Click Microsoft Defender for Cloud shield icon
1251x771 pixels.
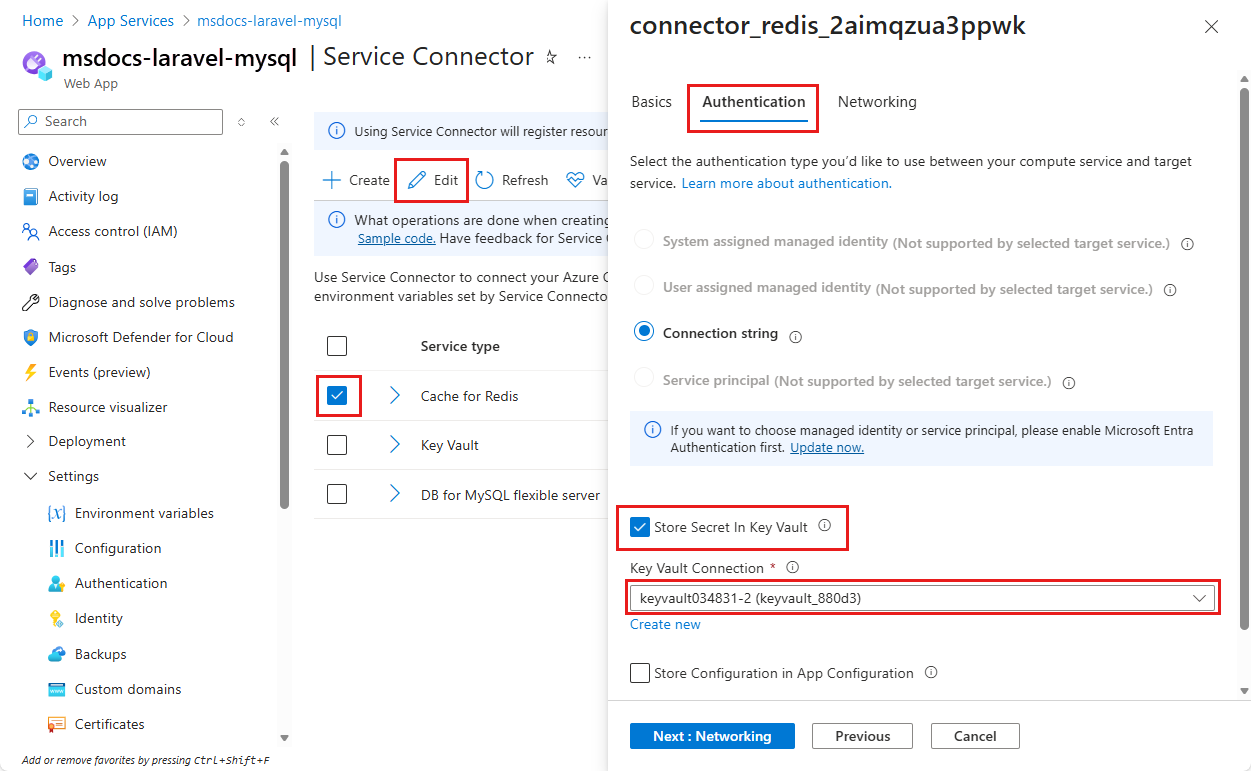coord(30,337)
